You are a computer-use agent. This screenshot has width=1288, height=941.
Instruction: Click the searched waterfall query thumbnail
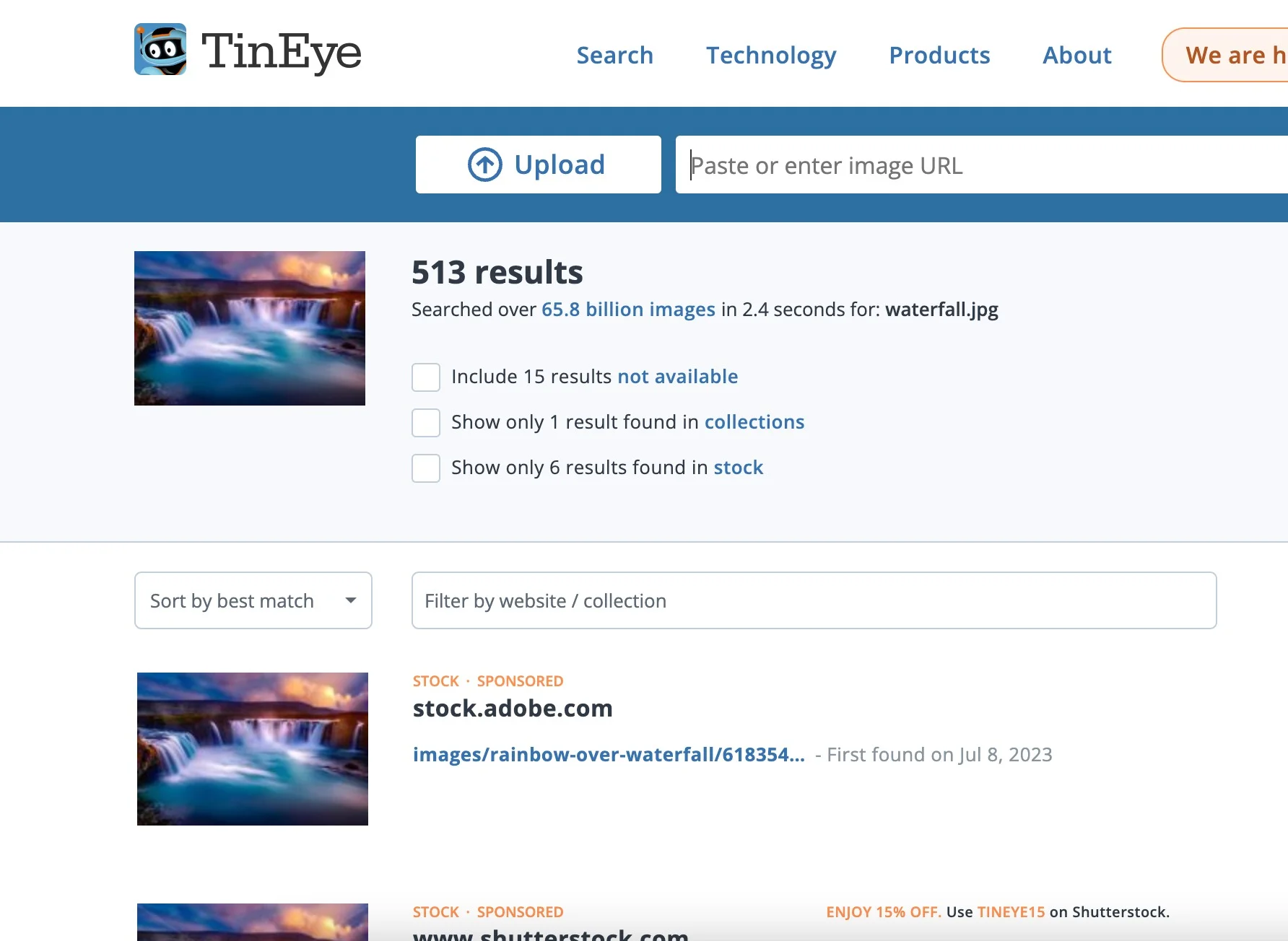(249, 328)
